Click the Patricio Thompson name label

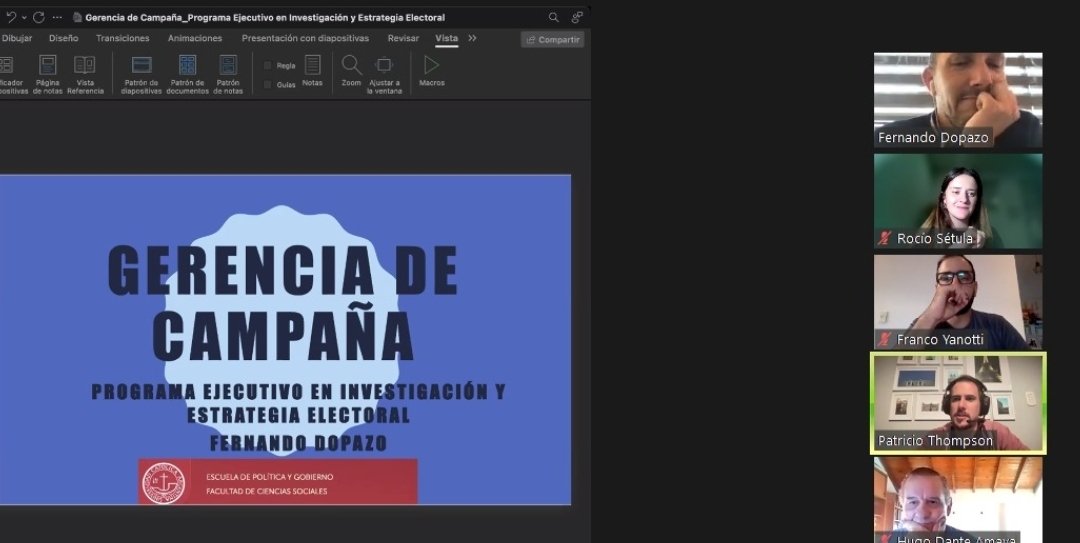(935, 441)
